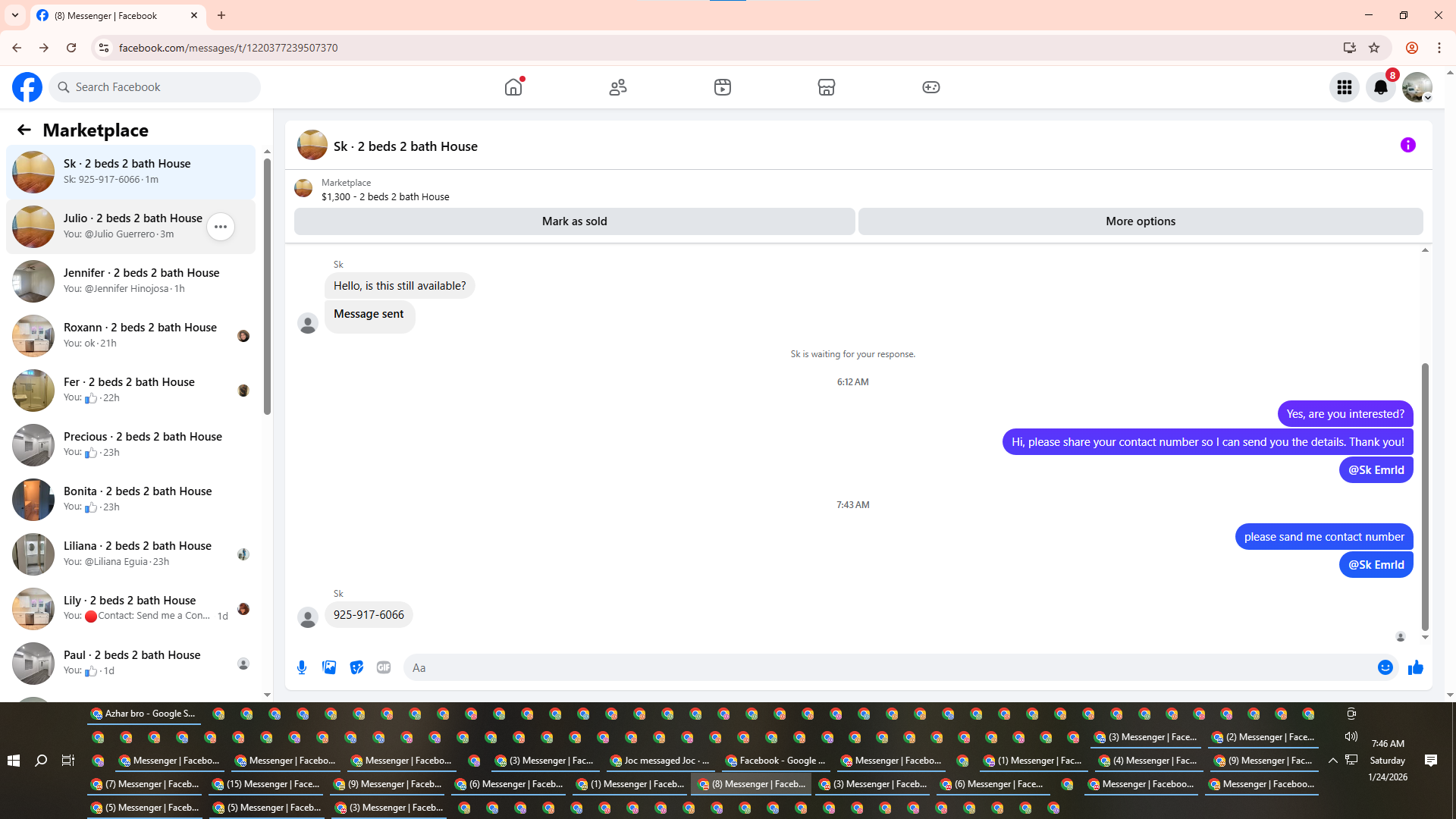Open the account profile dropdown menu
This screenshot has width=1456, height=819.
pyautogui.click(x=1417, y=87)
